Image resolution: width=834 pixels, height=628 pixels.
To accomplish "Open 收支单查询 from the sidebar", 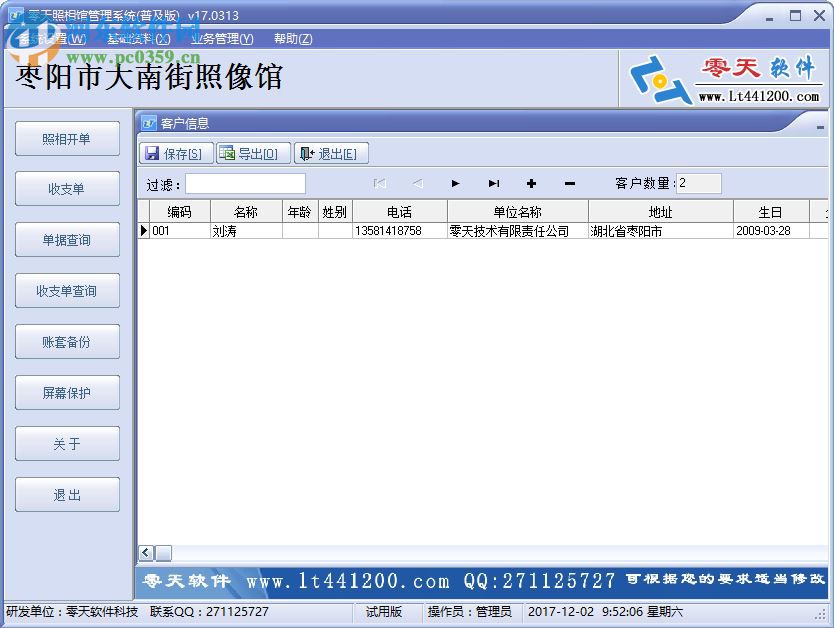I will (x=67, y=291).
